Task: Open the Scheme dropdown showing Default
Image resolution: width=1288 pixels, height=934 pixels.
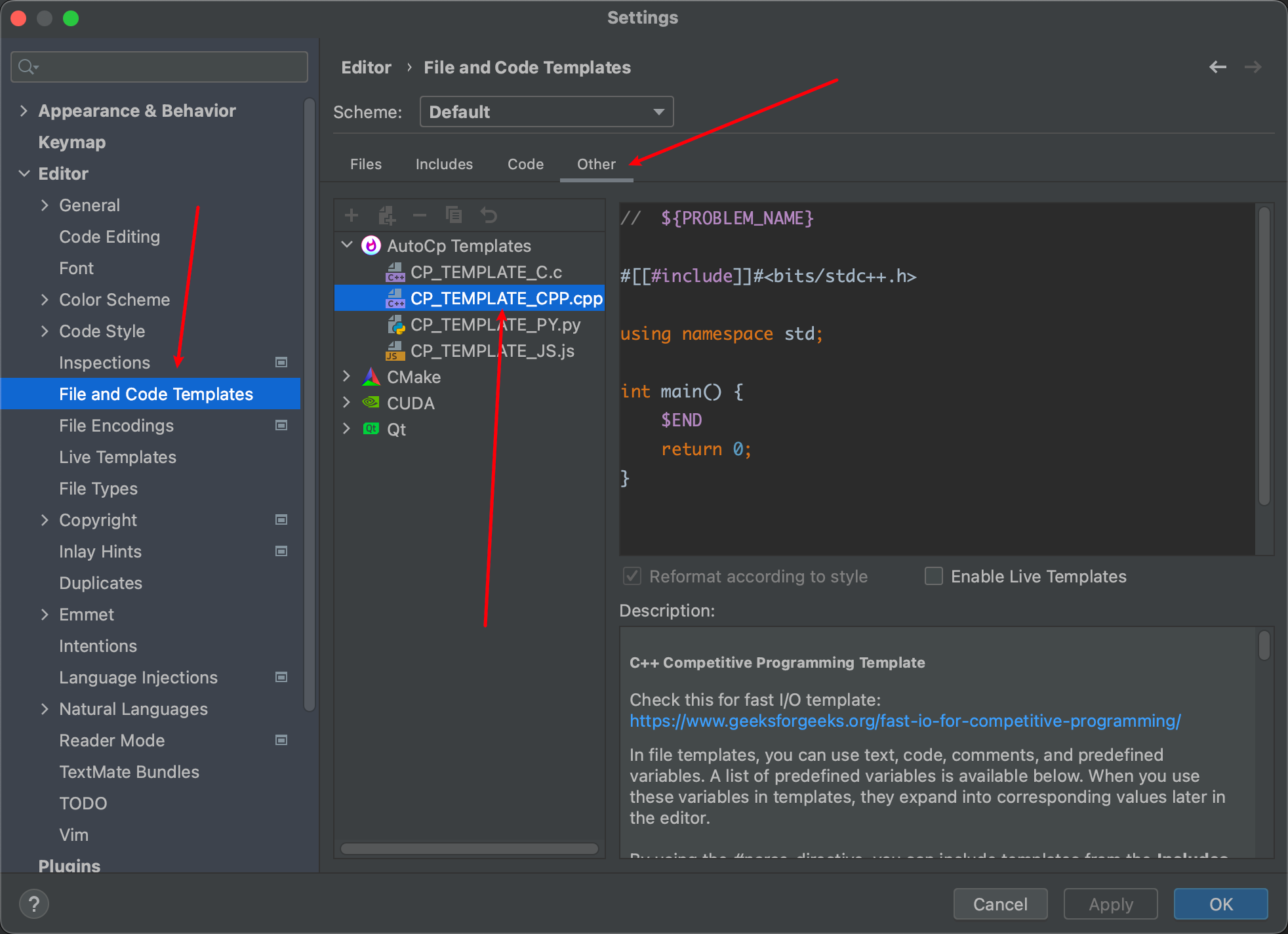Action: 546,112
